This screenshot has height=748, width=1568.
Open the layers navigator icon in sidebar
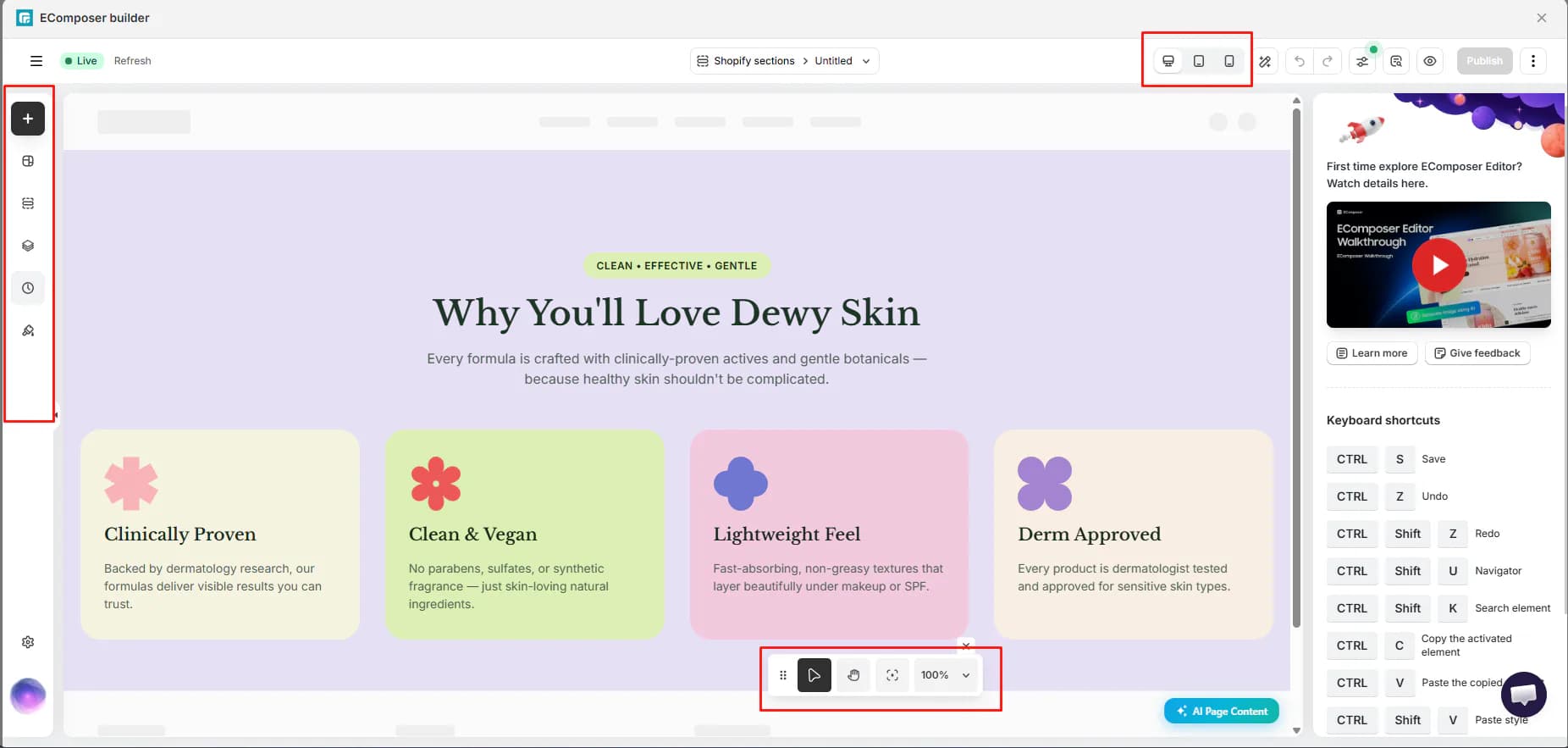28,246
